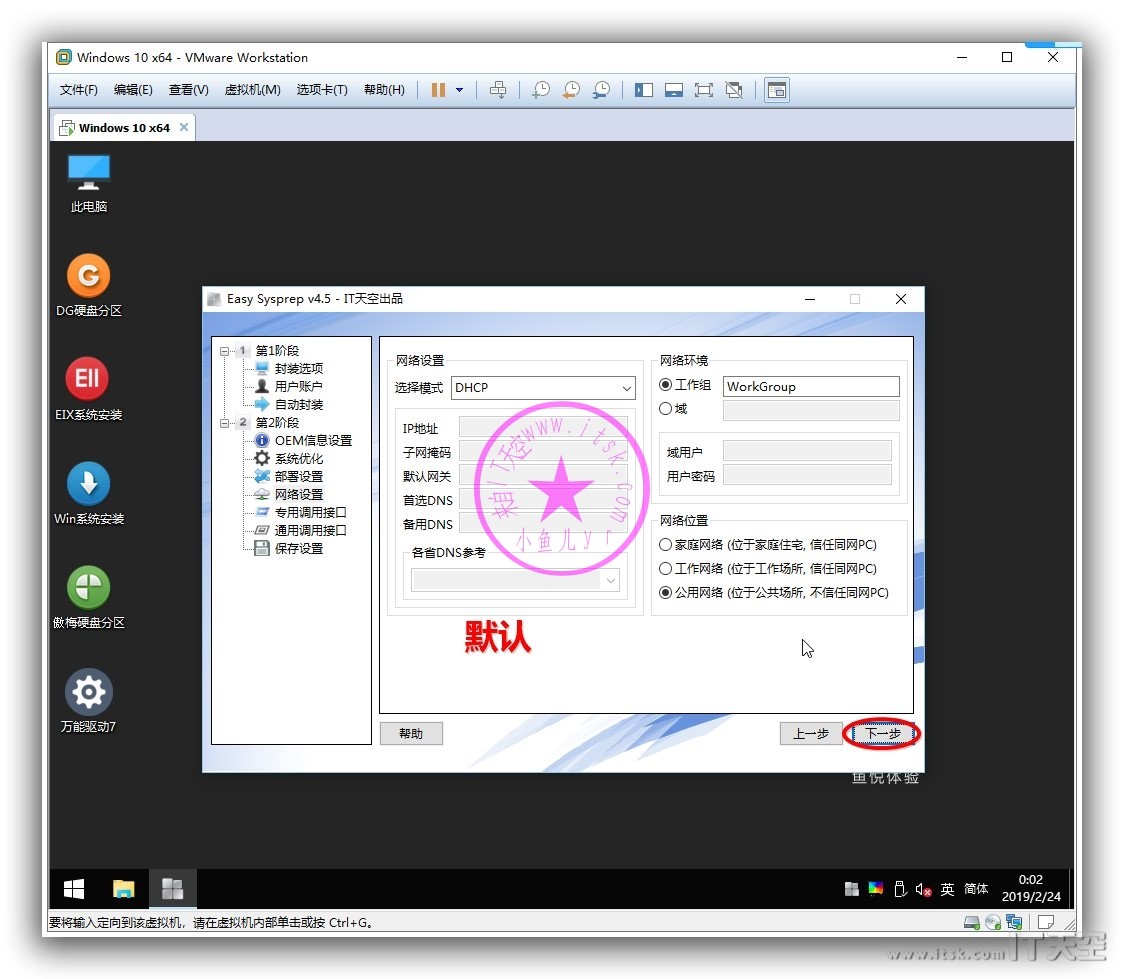Proceed with the 下一步 button

point(882,733)
